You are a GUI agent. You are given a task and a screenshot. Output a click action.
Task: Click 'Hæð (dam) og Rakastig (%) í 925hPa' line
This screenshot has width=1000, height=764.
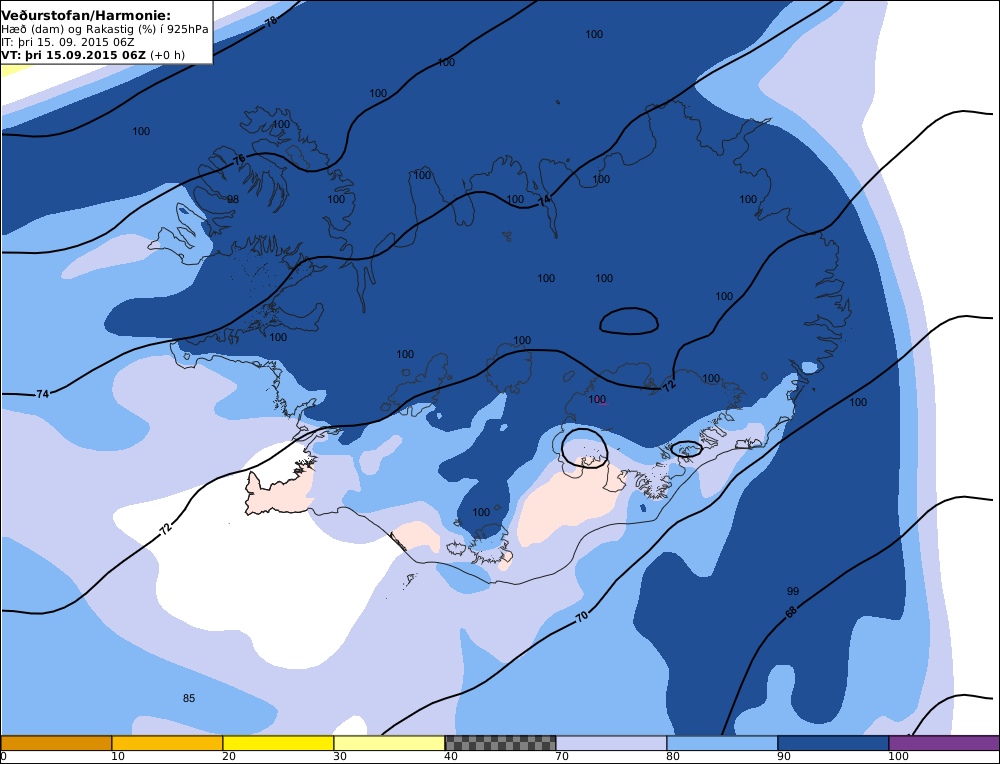pos(105,29)
